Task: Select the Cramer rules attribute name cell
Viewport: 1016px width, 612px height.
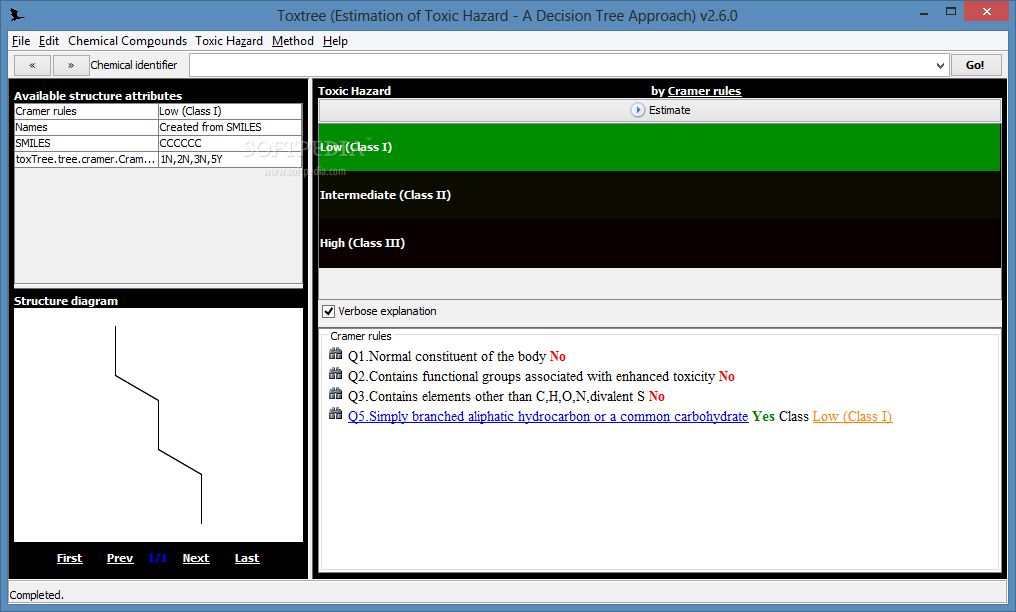Action: pyautogui.click(x=86, y=111)
